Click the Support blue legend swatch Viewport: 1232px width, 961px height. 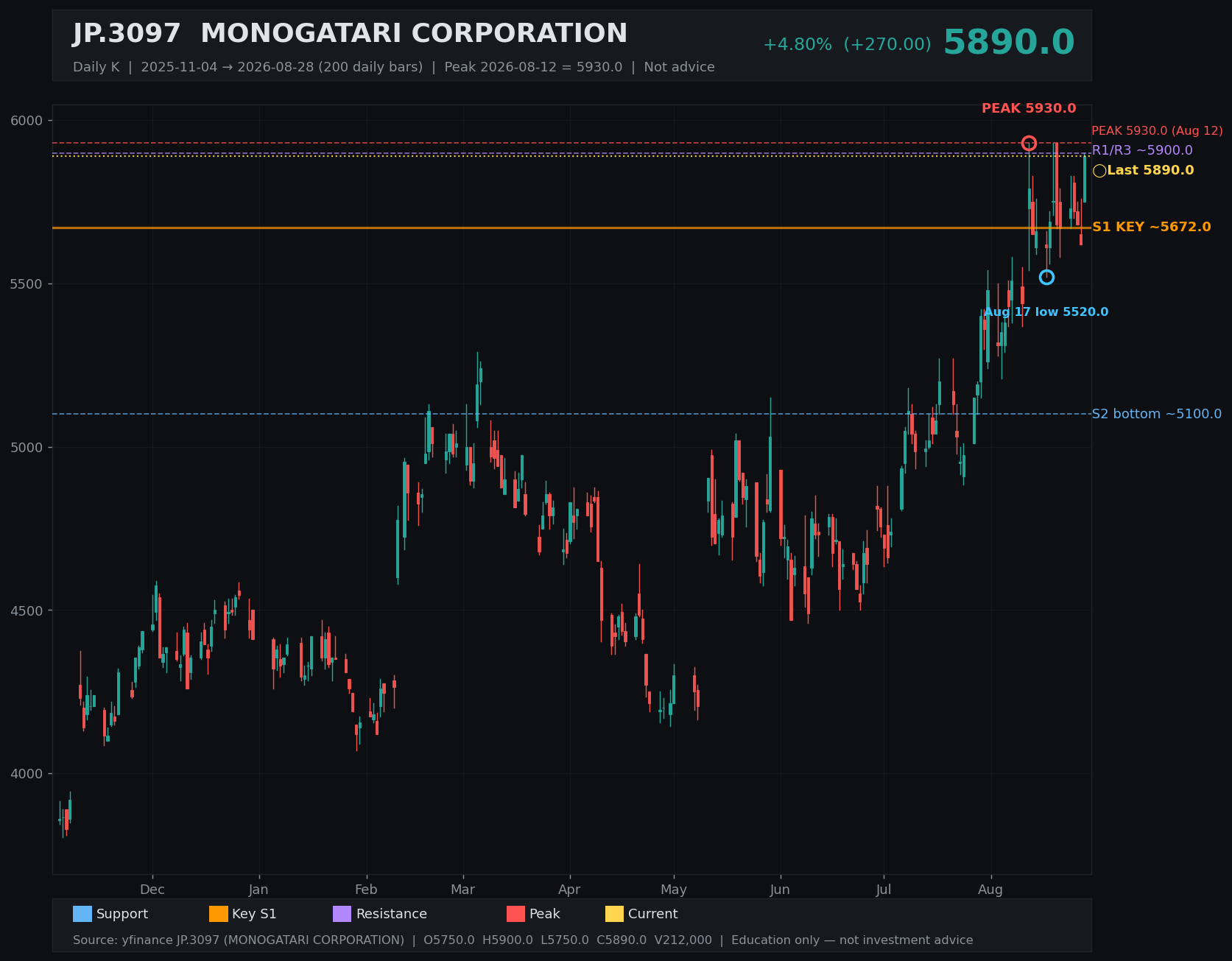[x=82, y=914]
